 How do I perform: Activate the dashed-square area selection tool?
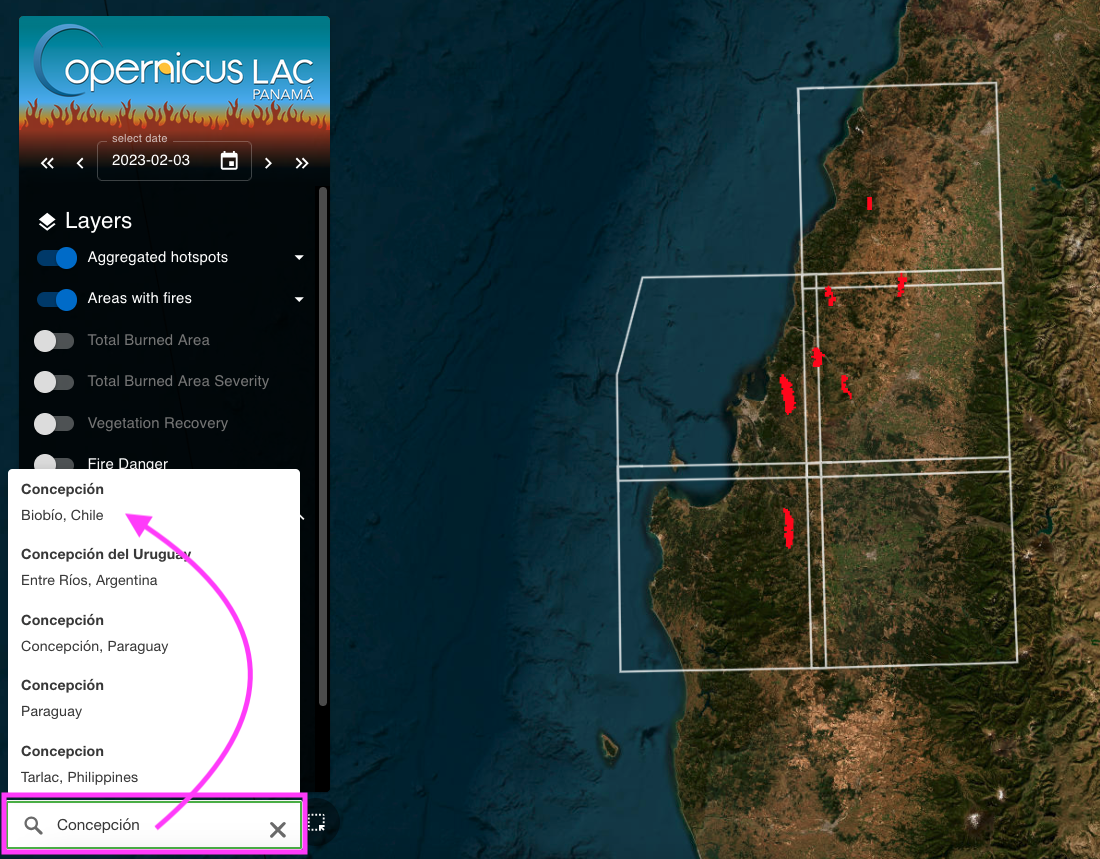tap(317, 823)
